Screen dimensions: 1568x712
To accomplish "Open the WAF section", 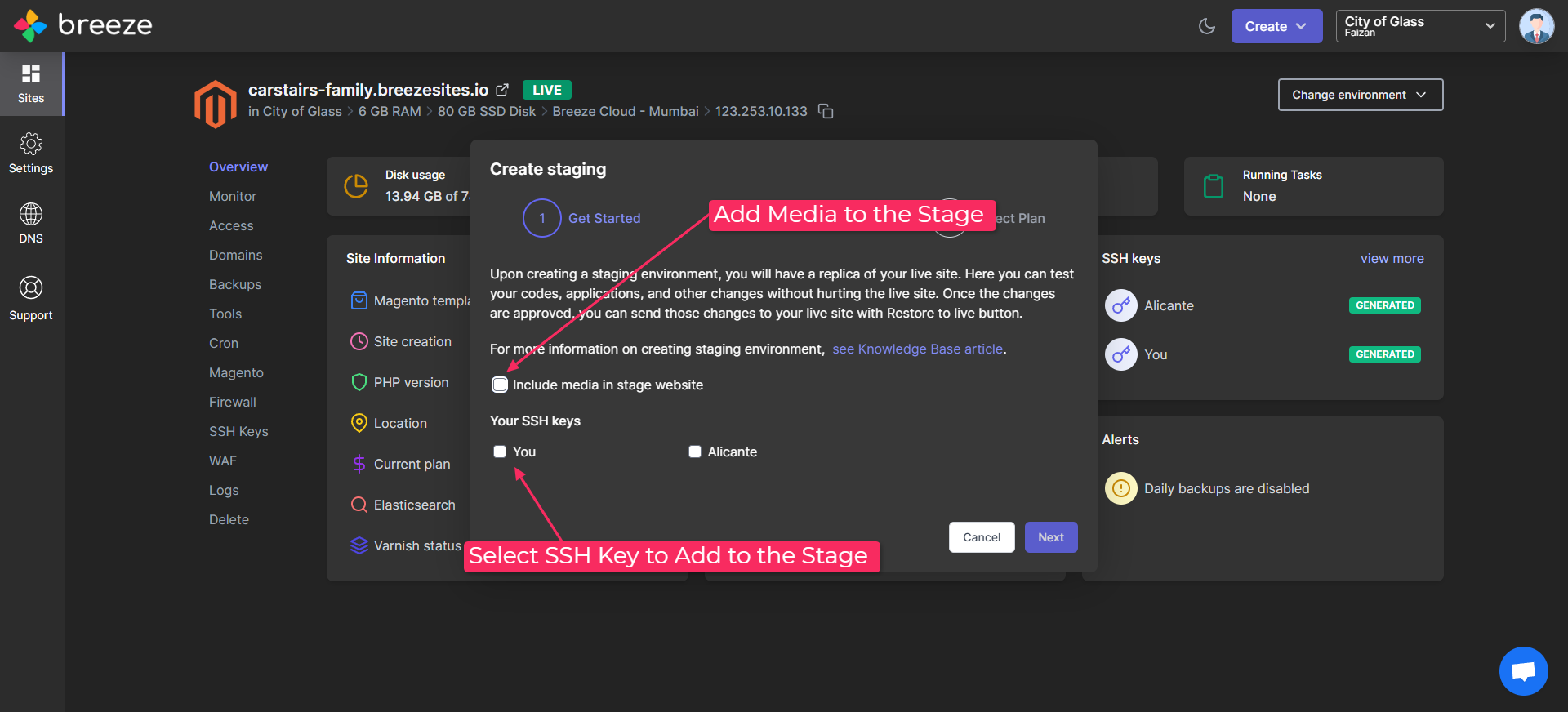I will pyautogui.click(x=223, y=461).
